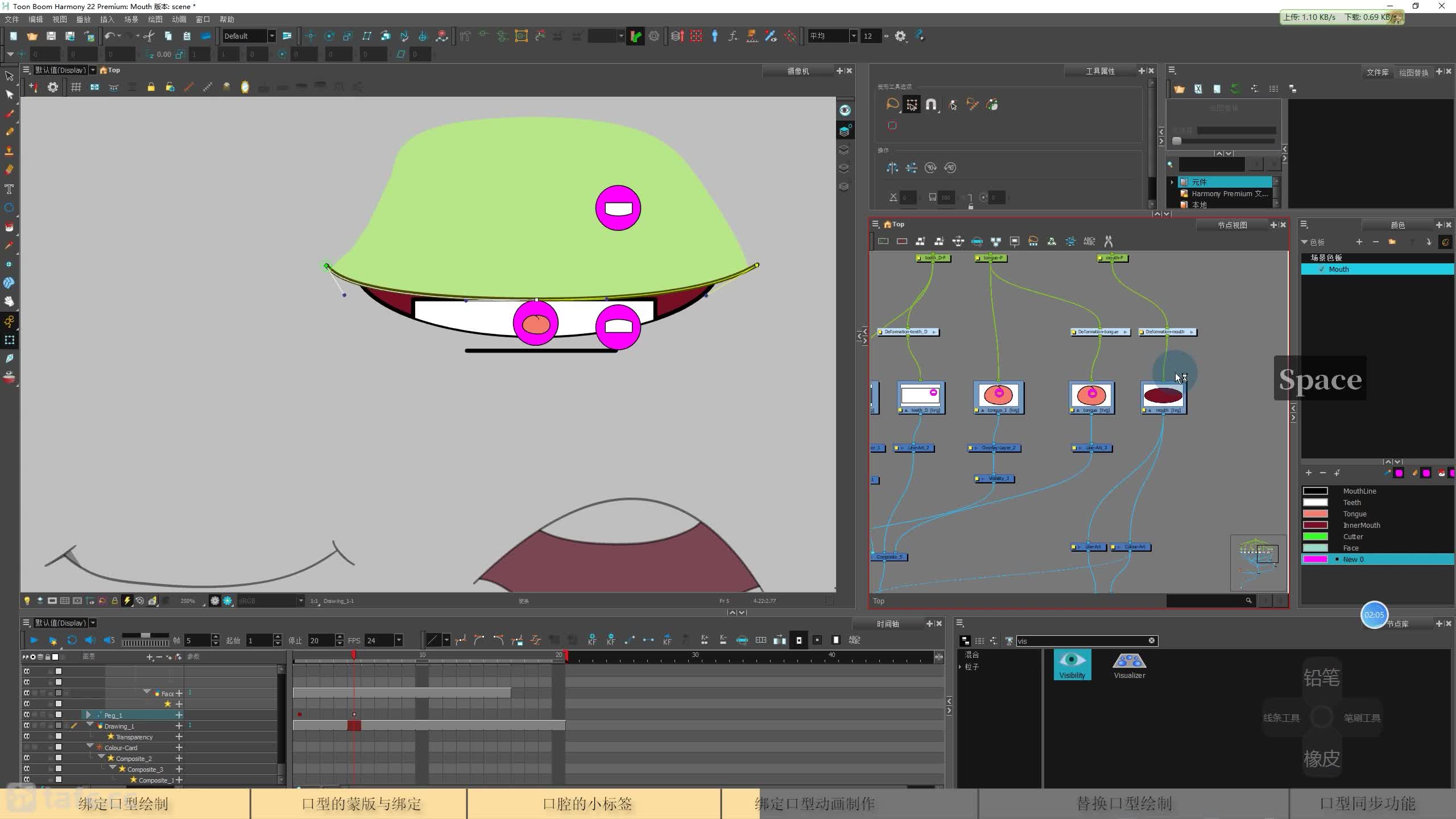Image resolution: width=1456 pixels, height=819 pixels.
Task: Click the Visualizer node in node library
Action: coord(1129,664)
